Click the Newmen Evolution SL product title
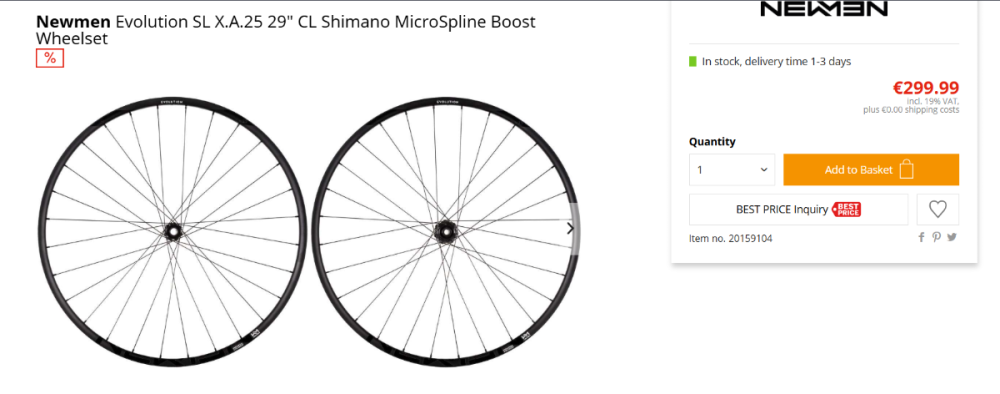1000x394 pixels. 286,30
